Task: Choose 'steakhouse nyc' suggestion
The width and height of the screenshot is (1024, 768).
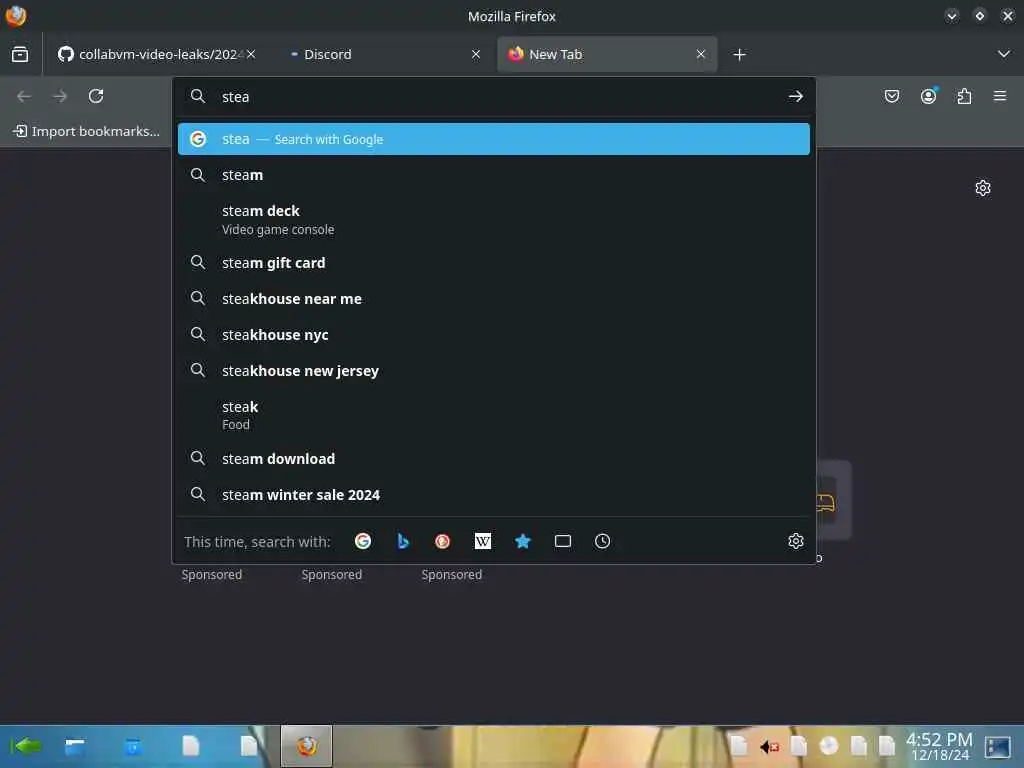Action: [494, 334]
